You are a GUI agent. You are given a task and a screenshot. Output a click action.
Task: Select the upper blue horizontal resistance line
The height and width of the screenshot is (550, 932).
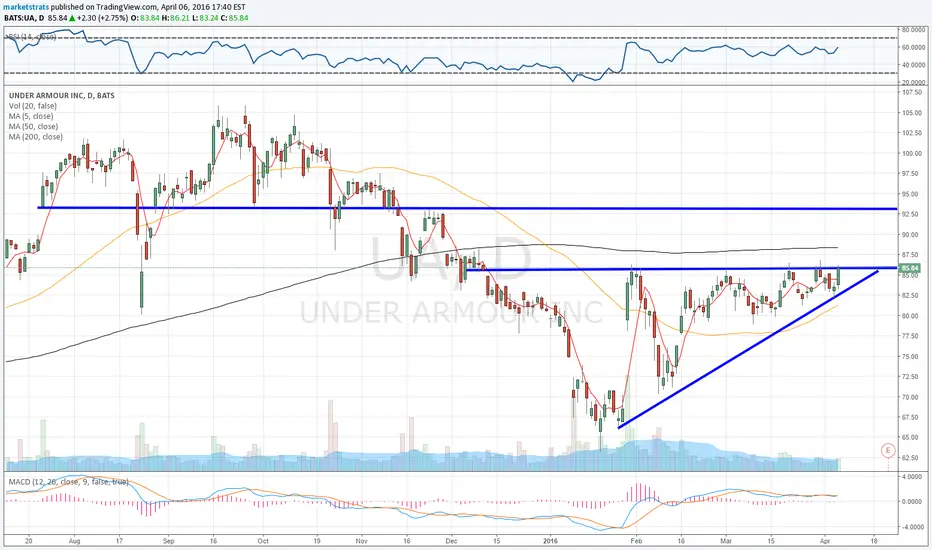point(467,208)
